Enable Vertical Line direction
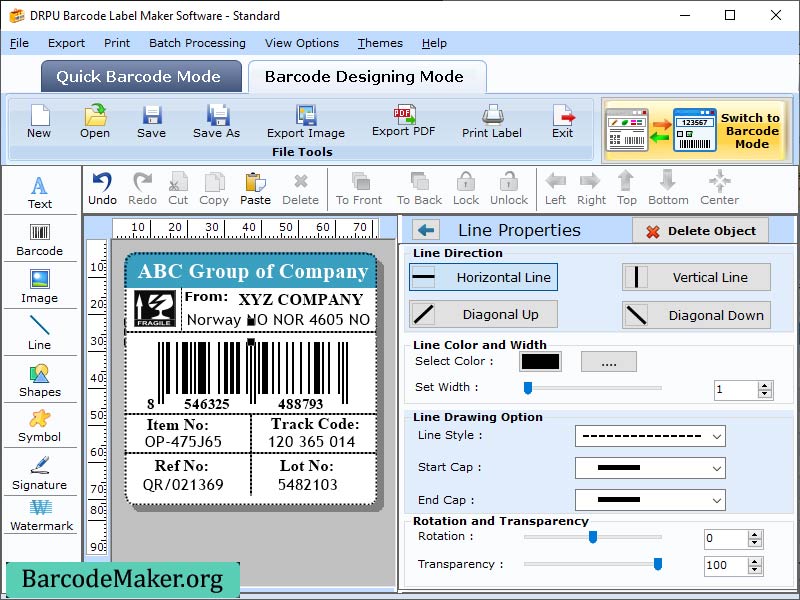800x600 pixels. click(696, 277)
